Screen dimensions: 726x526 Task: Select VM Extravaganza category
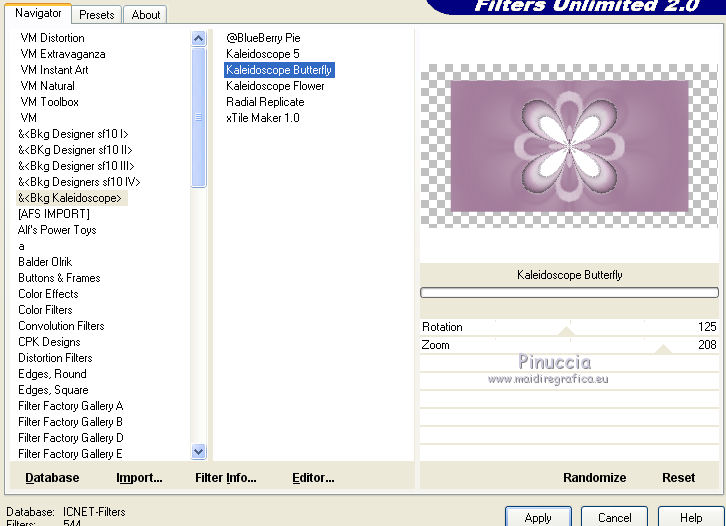[63, 54]
